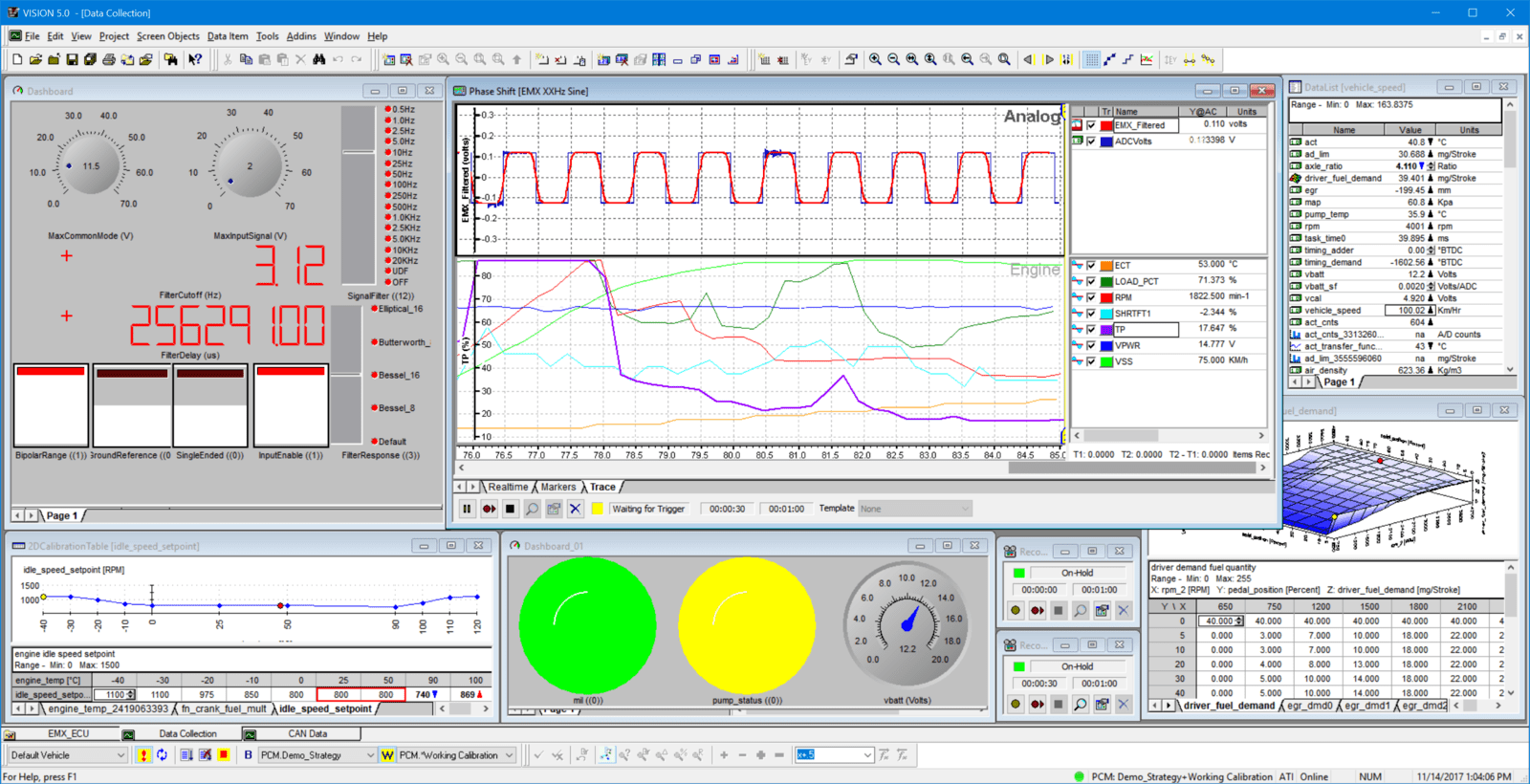The height and width of the screenshot is (784, 1530).
Task: Toggle the VSS trace checkbox
Action: pyautogui.click(x=1091, y=361)
